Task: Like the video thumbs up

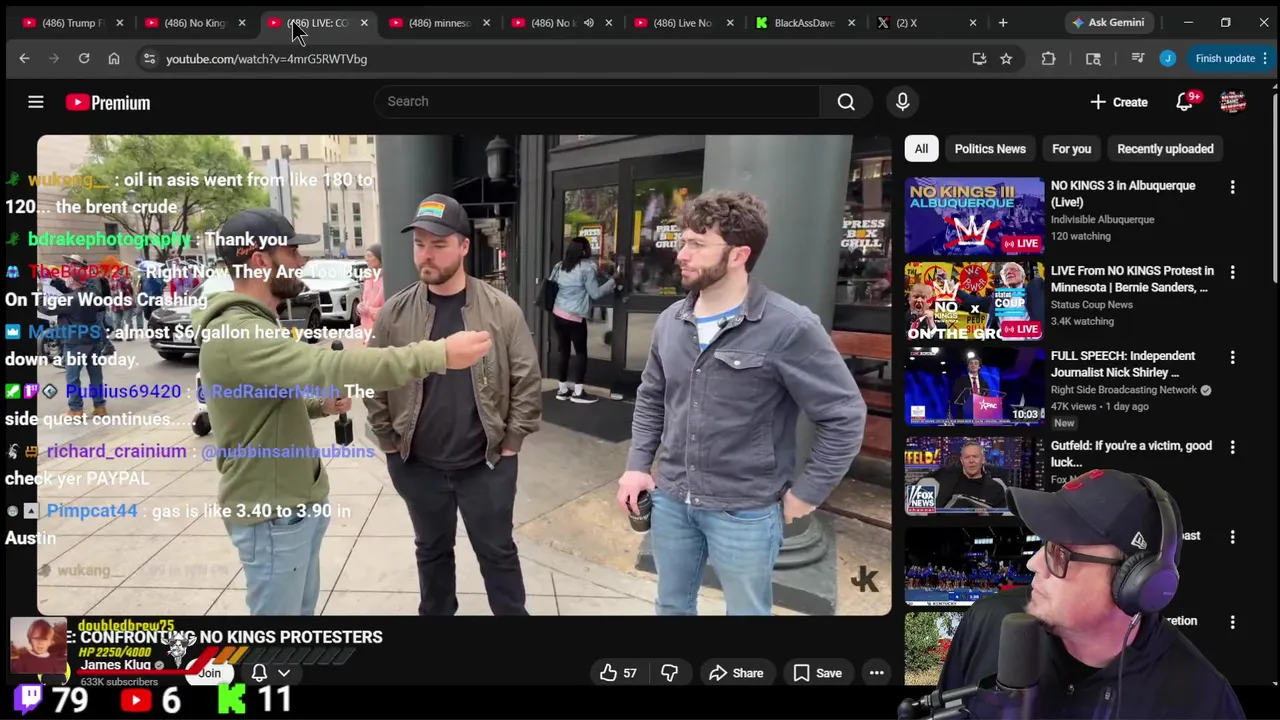Action: point(617,673)
